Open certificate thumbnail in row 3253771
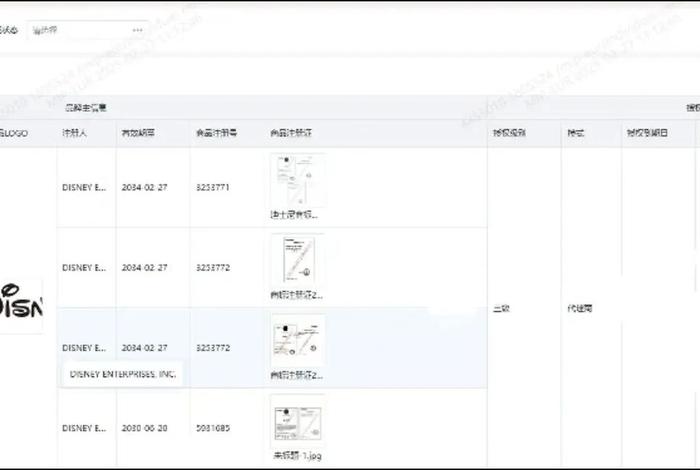This screenshot has height=470, width=700. [297, 180]
